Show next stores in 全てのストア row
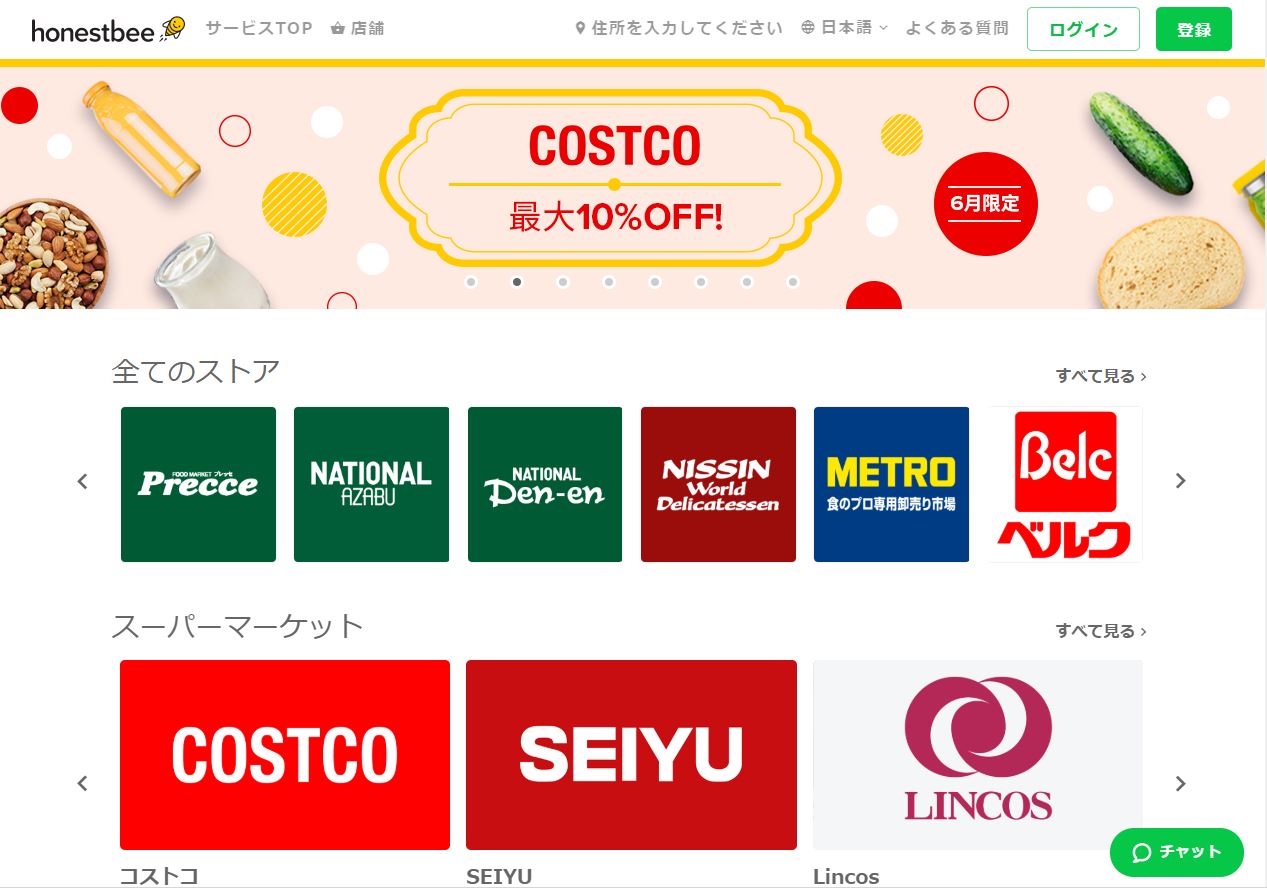The image size is (1267, 888). tap(1180, 481)
